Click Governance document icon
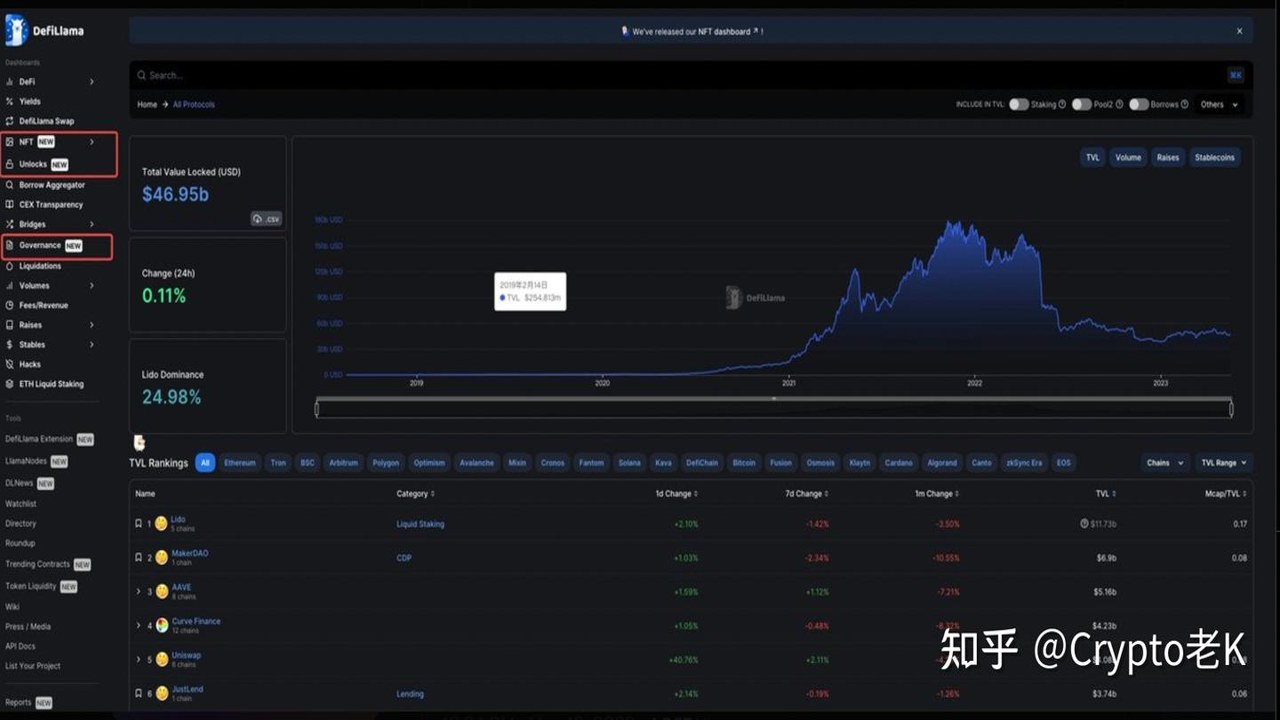This screenshot has width=1280, height=720. coord(9,245)
